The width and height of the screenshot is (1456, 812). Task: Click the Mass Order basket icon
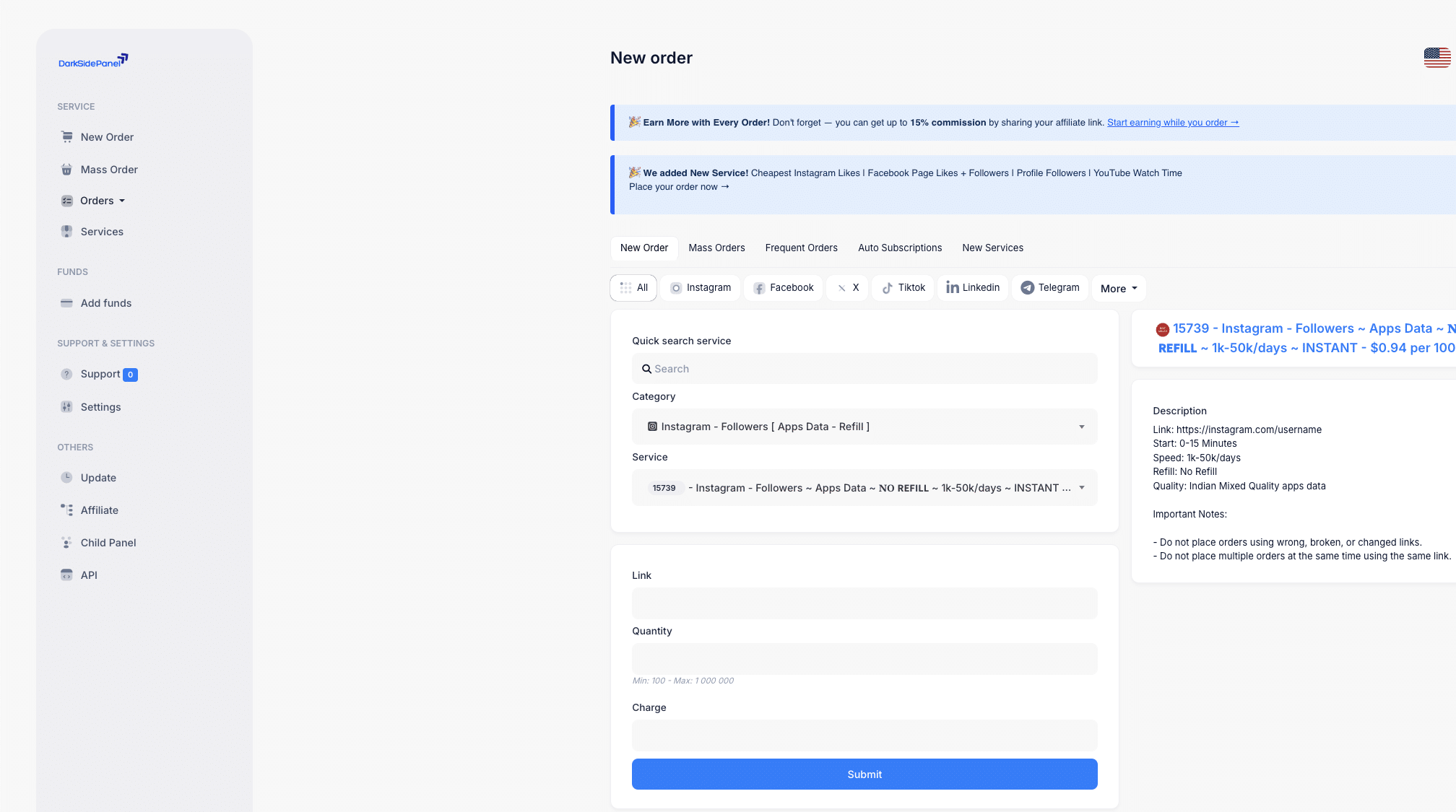pyautogui.click(x=66, y=170)
